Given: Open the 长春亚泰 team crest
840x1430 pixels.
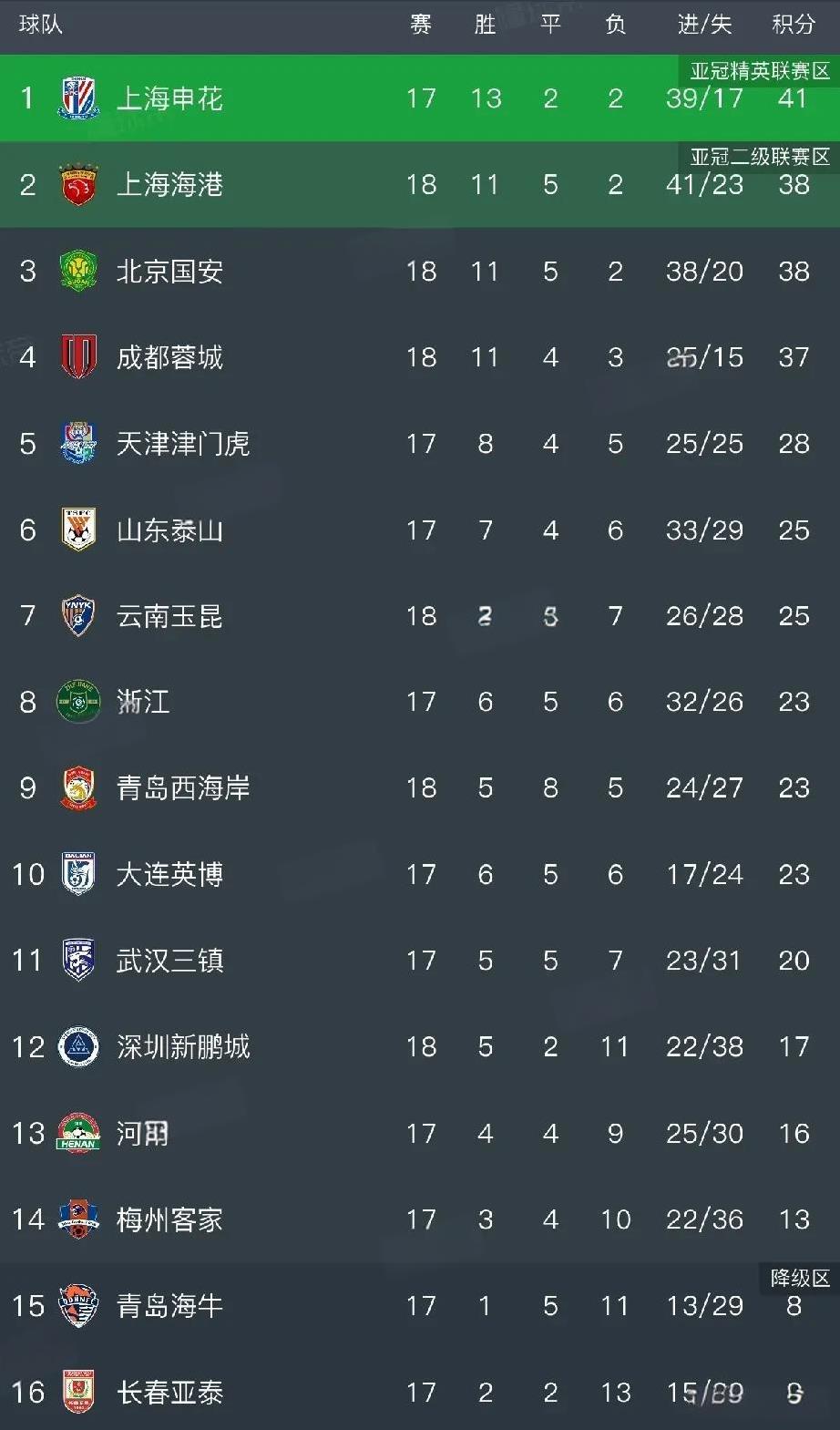Looking at the screenshot, I should click(78, 1392).
